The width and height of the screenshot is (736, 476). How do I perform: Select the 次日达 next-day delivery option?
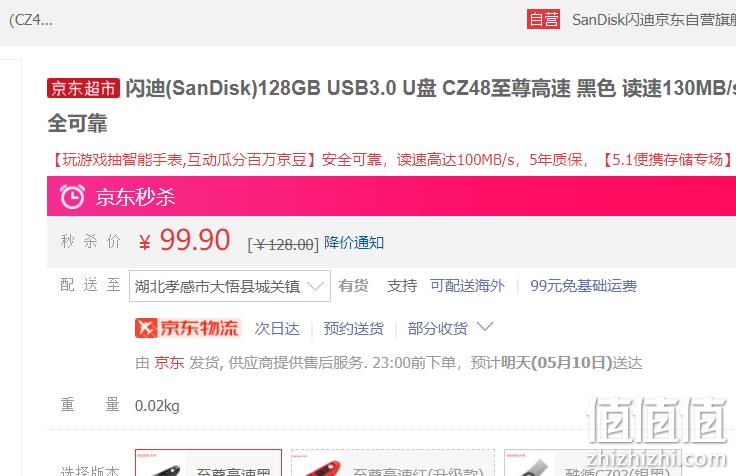(x=277, y=328)
